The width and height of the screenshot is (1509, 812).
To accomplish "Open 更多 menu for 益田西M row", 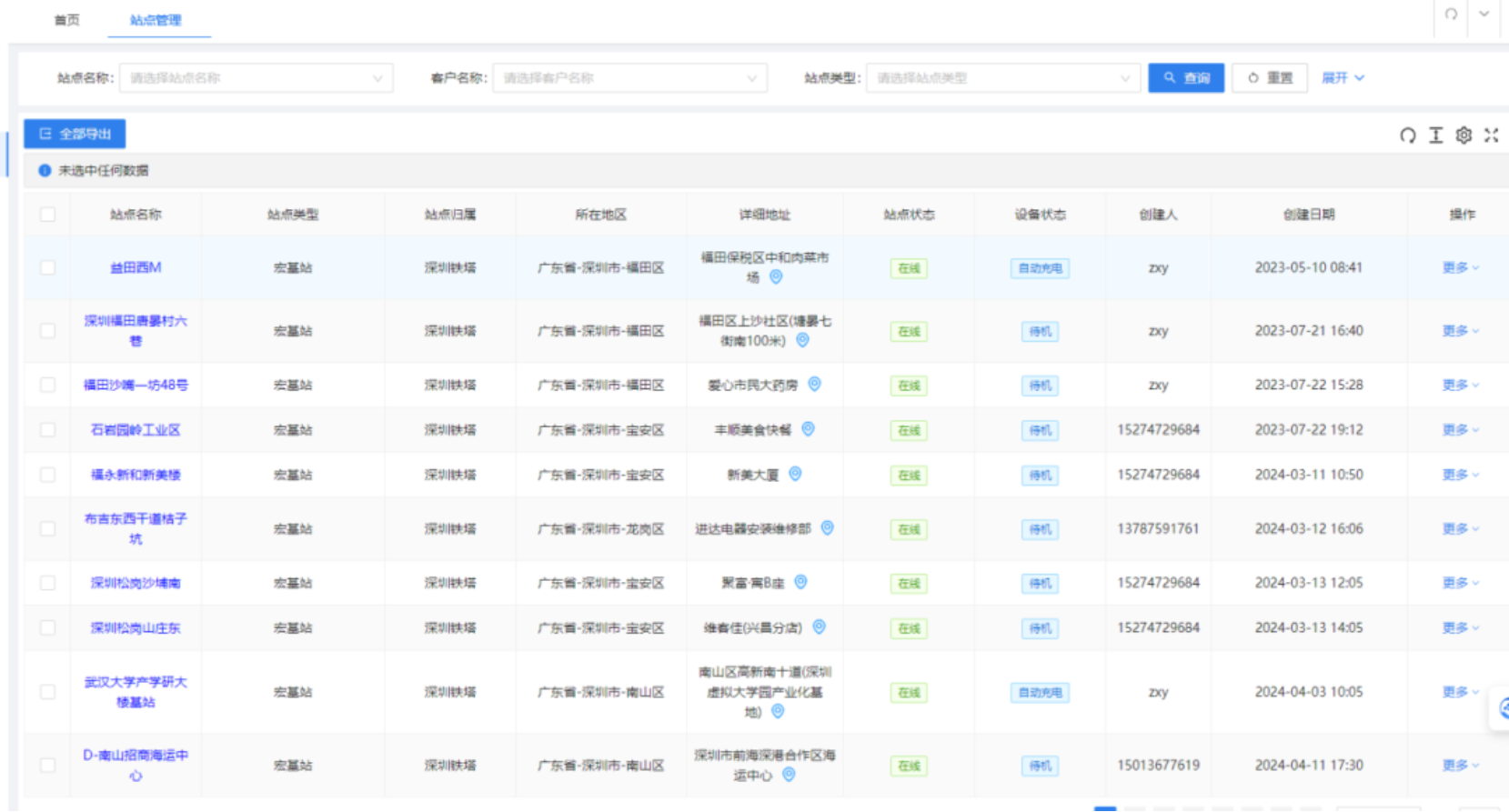I will click(1461, 267).
